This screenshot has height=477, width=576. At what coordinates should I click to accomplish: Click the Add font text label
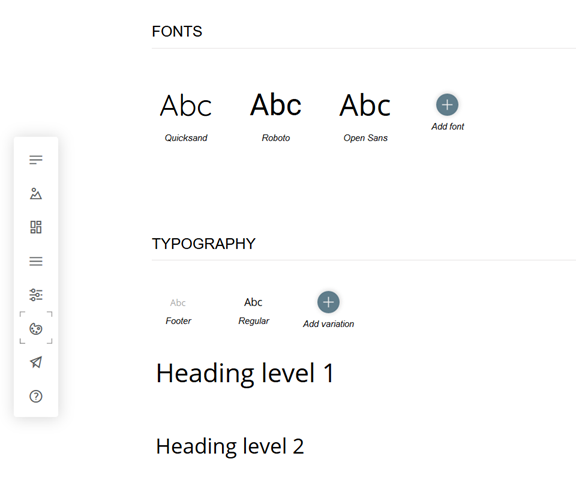pyautogui.click(x=447, y=126)
